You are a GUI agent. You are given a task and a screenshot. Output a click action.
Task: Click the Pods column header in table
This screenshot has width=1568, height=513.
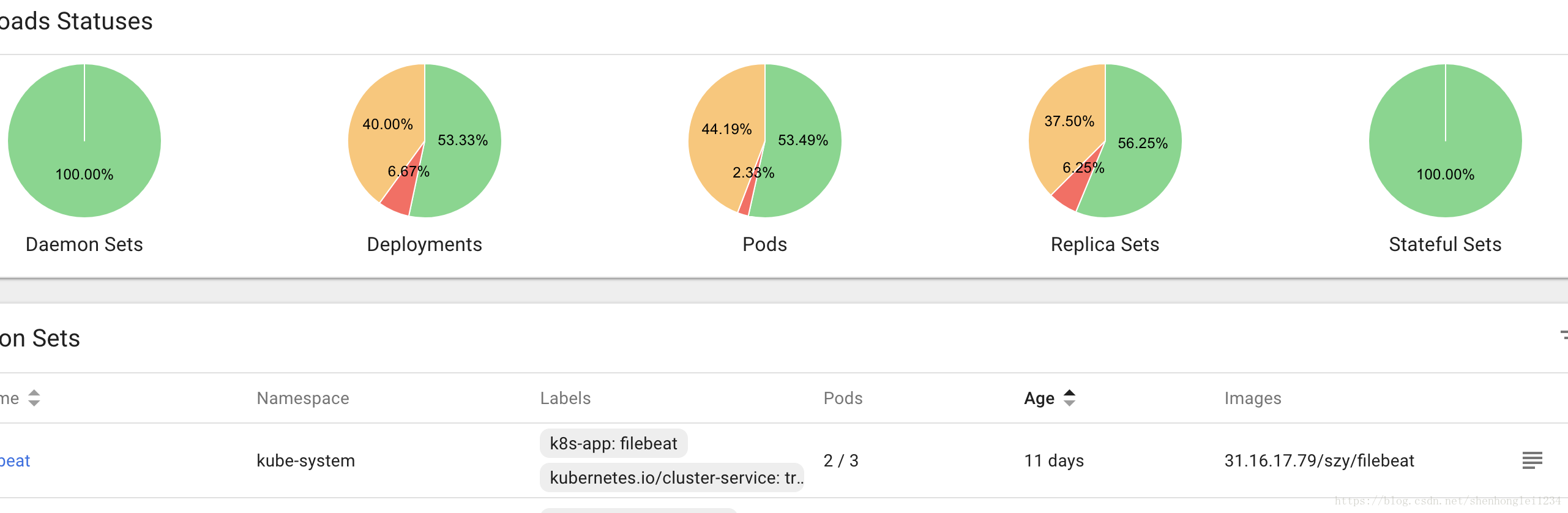click(843, 398)
